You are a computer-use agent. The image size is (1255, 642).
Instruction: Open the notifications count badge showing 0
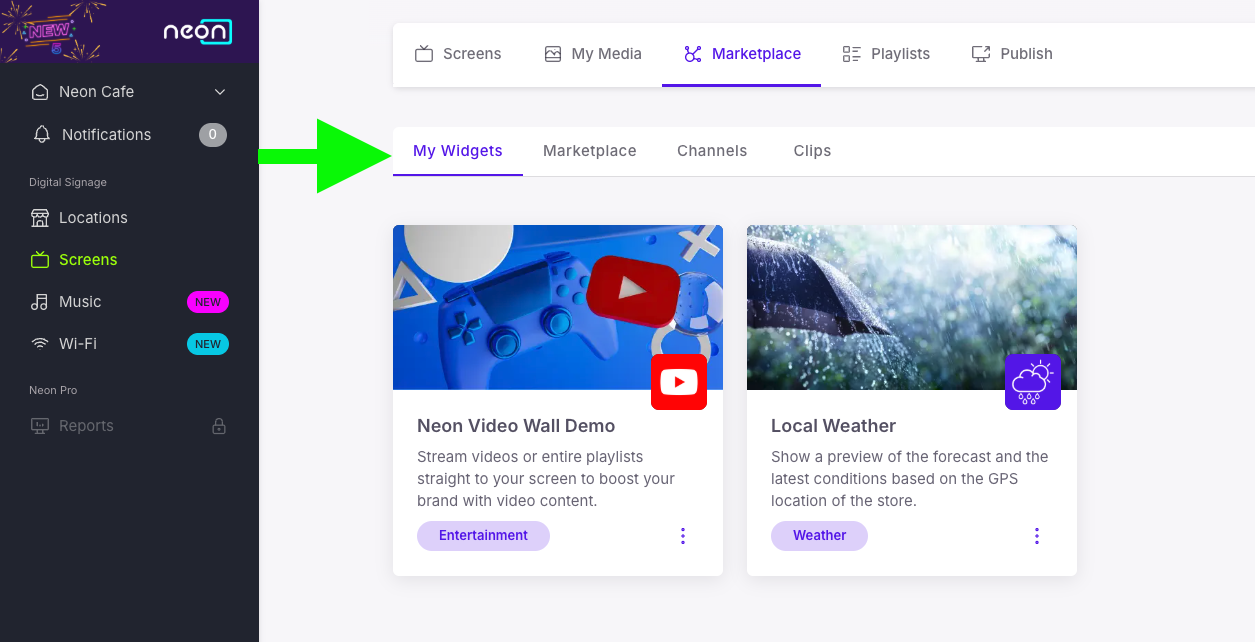pos(213,135)
